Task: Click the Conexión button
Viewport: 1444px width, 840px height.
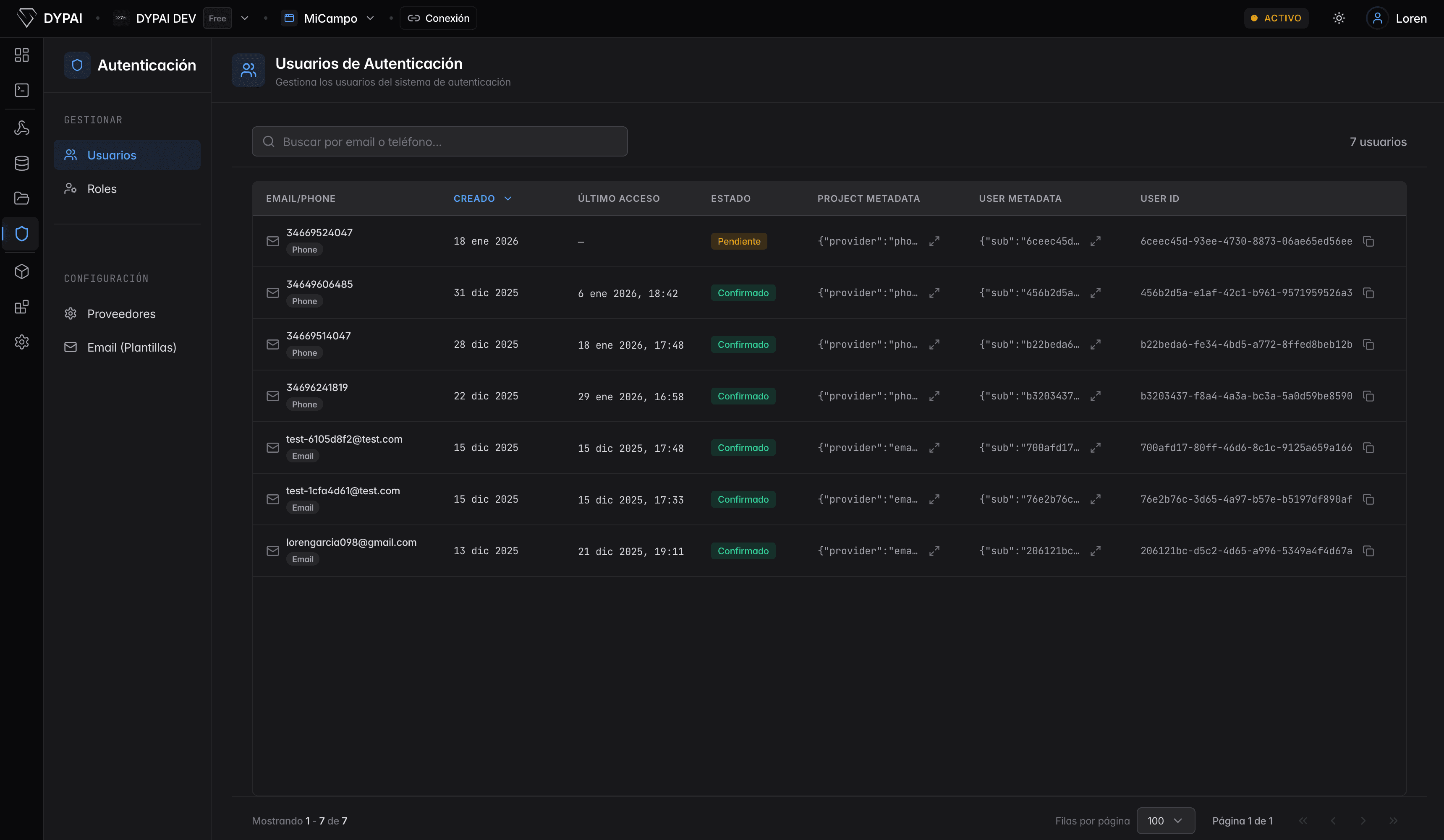Action: point(438,18)
